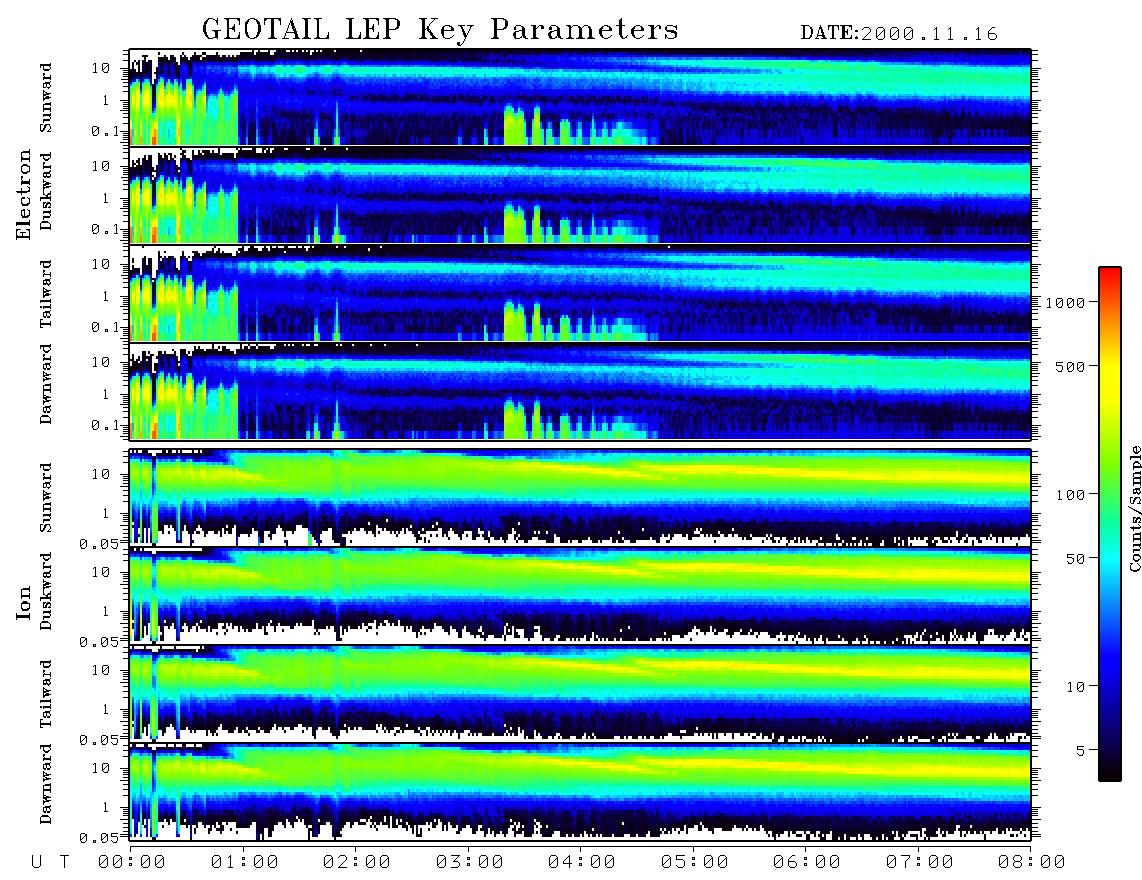The image size is (1142, 880).
Task: Select the 04:00 time tick label
Action: [582, 862]
